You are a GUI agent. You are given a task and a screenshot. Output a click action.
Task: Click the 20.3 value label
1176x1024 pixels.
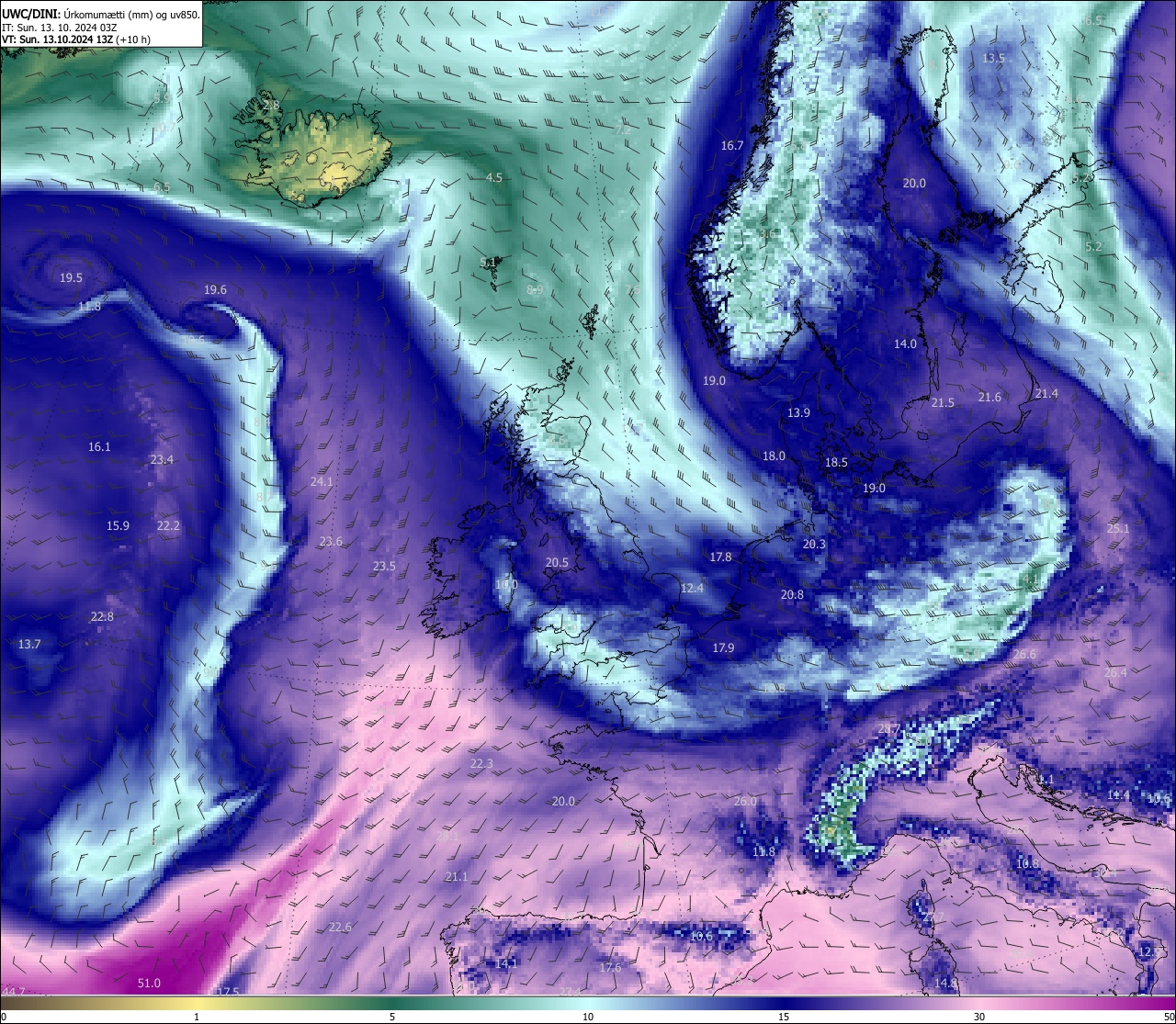click(x=814, y=545)
